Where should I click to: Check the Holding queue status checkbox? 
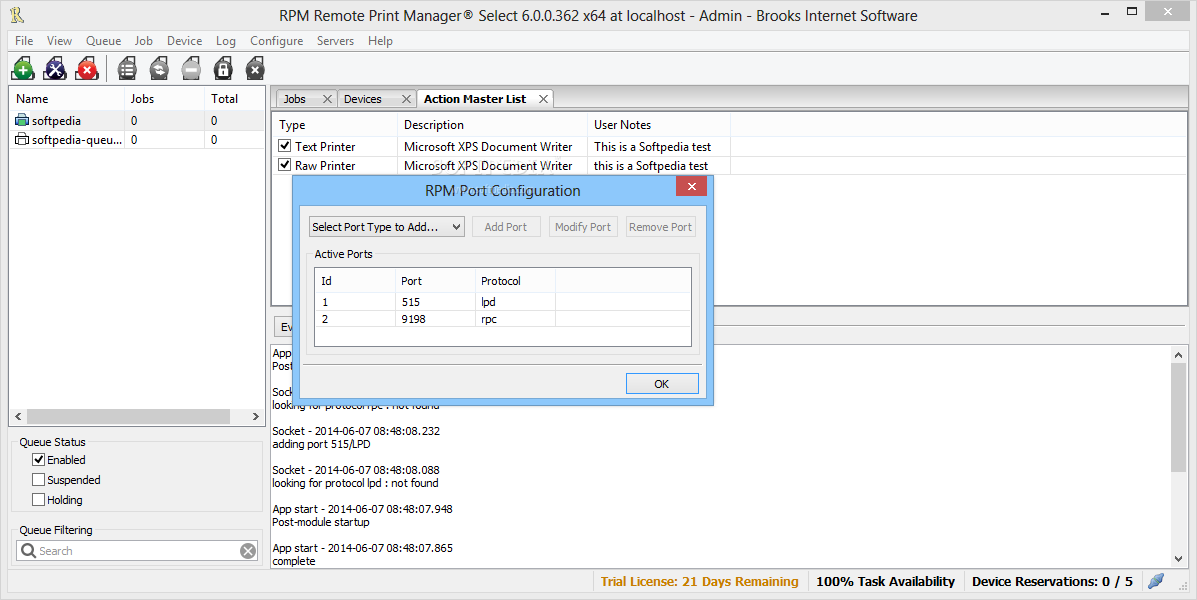38,499
